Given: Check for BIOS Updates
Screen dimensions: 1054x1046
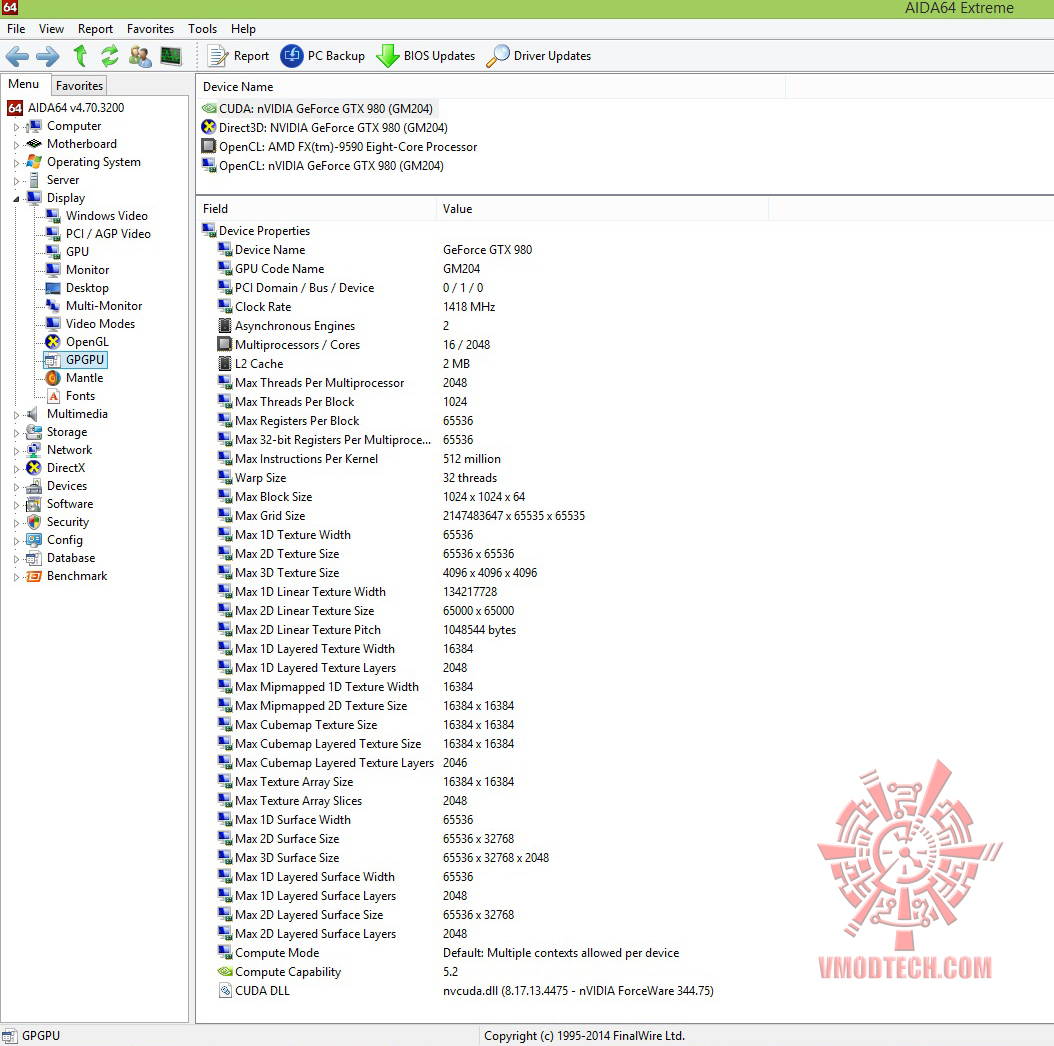Looking at the screenshot, I should (425, 56).
